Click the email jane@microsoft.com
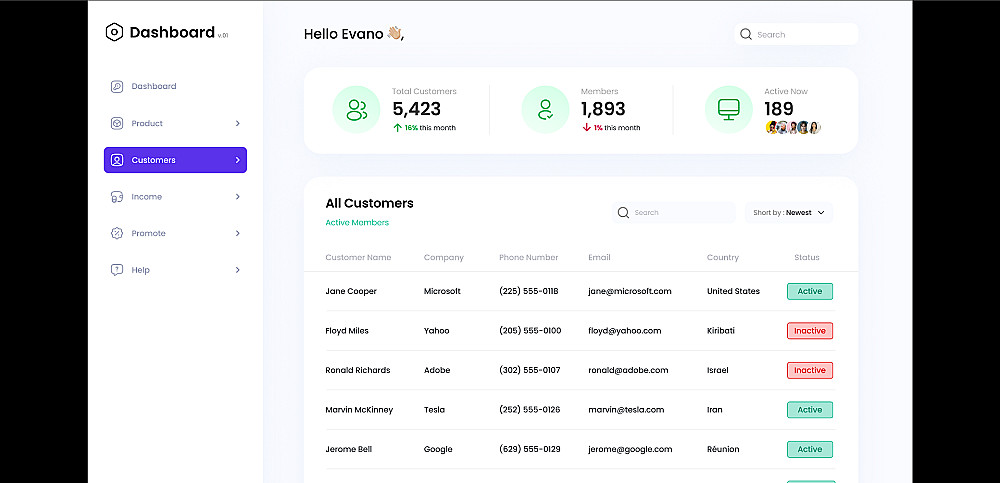 tap(630, 291)
